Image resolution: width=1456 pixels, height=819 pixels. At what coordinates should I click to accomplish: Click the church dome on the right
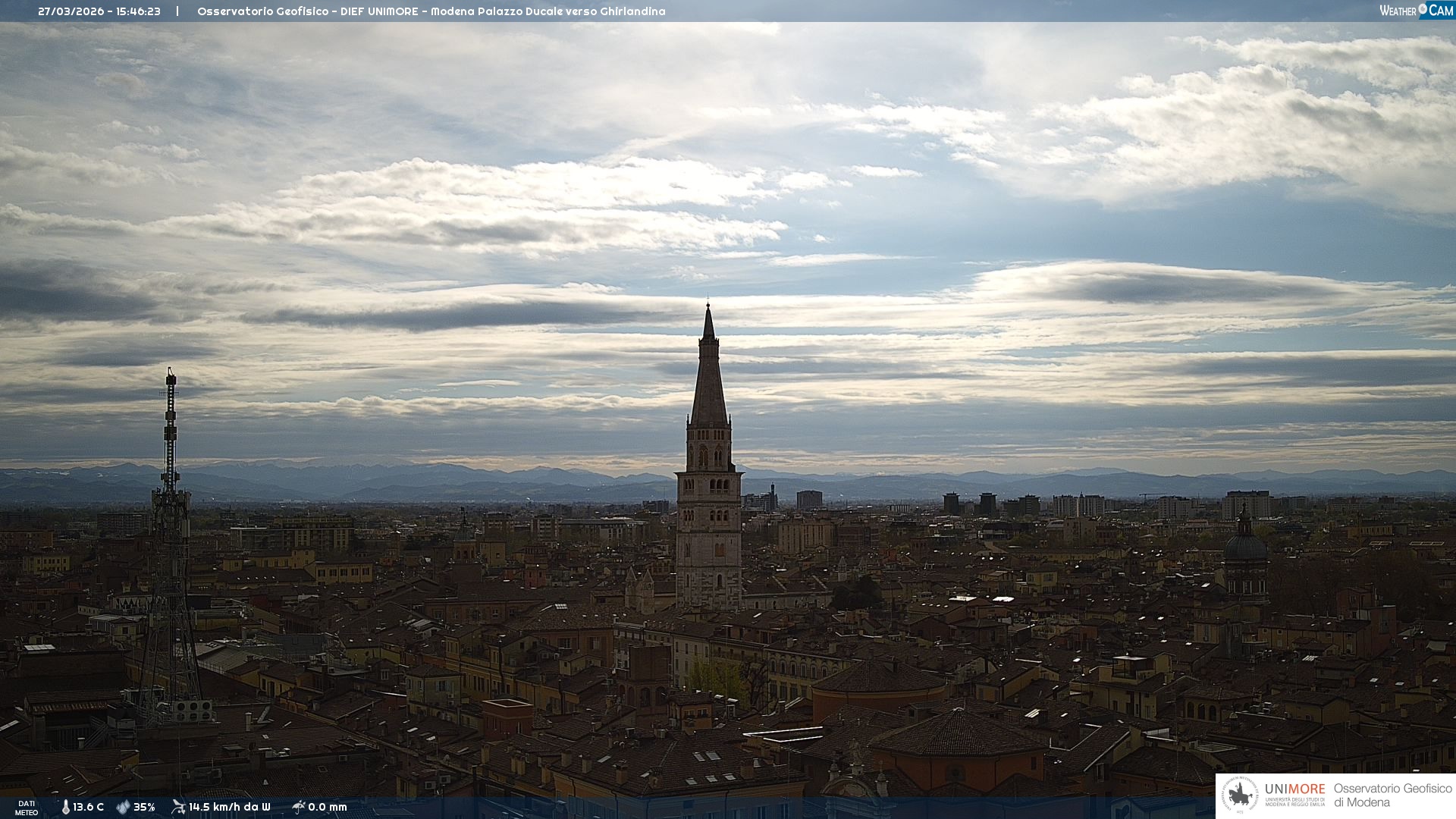(x=1245, y=546)
